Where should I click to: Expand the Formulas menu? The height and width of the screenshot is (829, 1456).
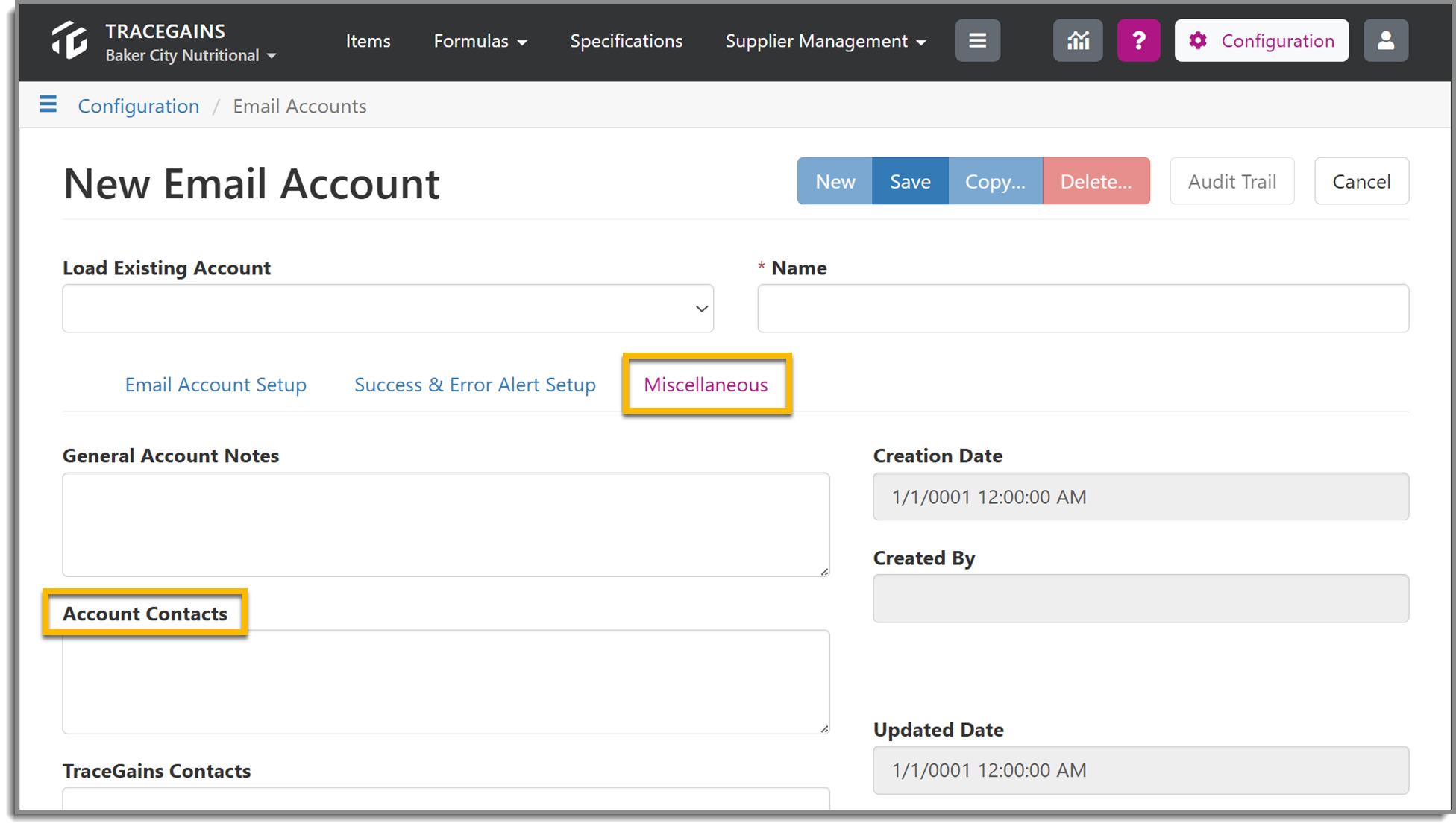[480, 41]
